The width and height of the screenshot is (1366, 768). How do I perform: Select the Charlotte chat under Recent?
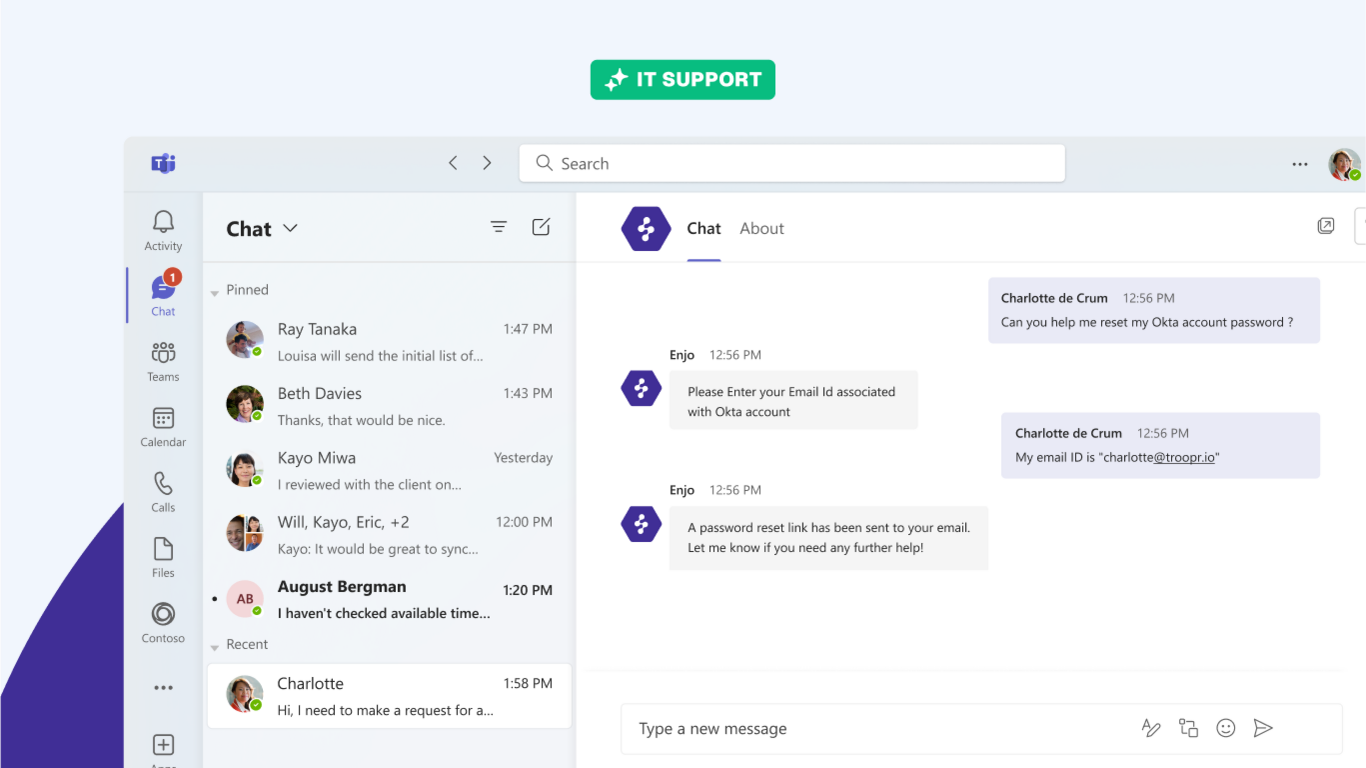click(x=389, y=696)
